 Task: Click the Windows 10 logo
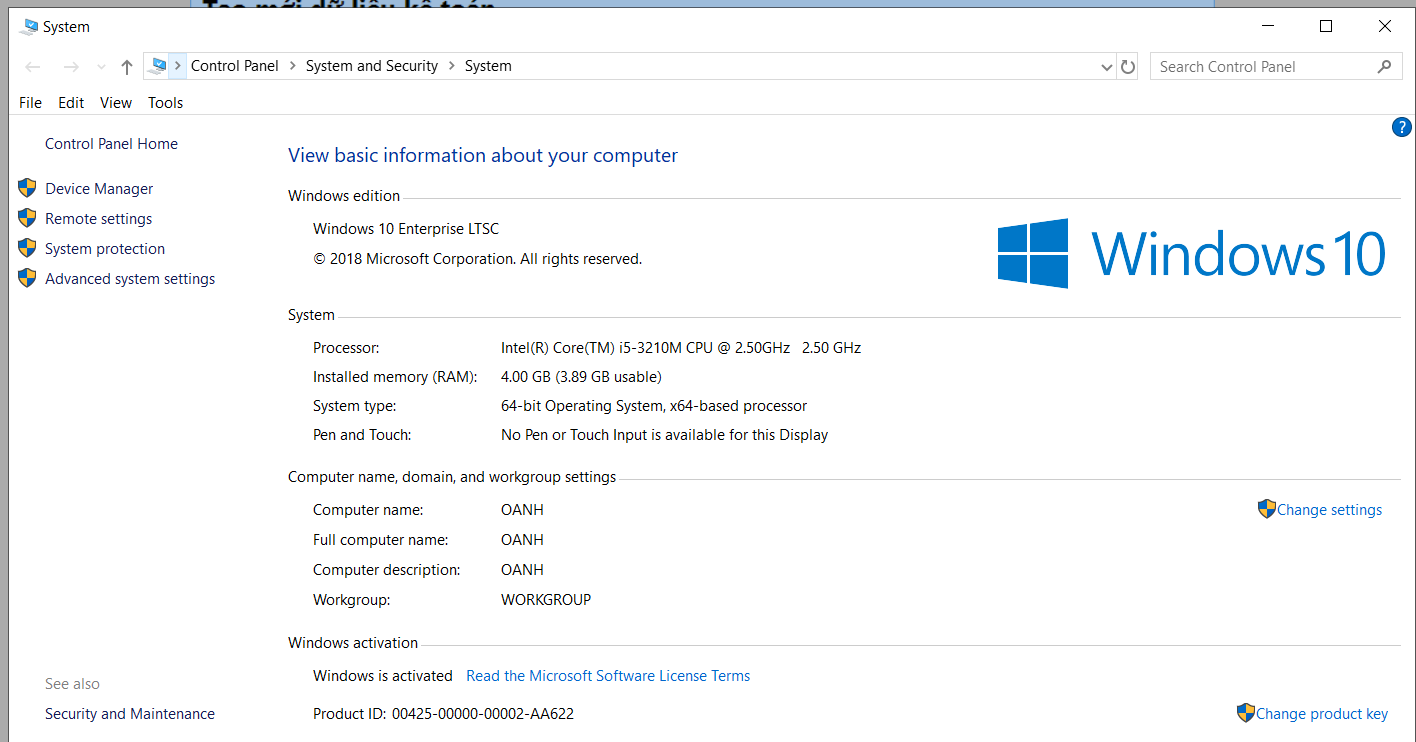[x=1191, y=254]
